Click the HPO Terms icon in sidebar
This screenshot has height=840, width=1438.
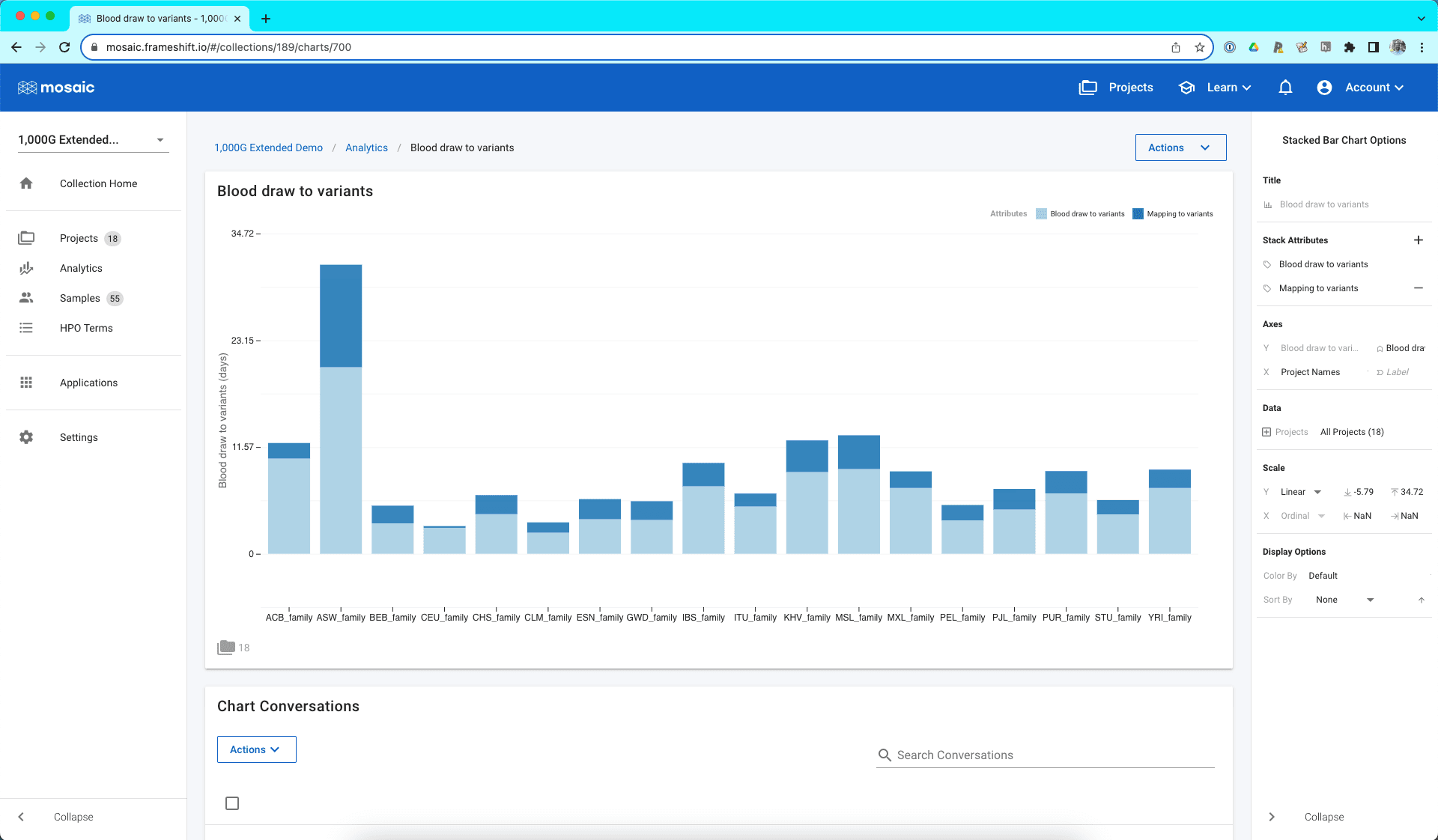point(26,328)
